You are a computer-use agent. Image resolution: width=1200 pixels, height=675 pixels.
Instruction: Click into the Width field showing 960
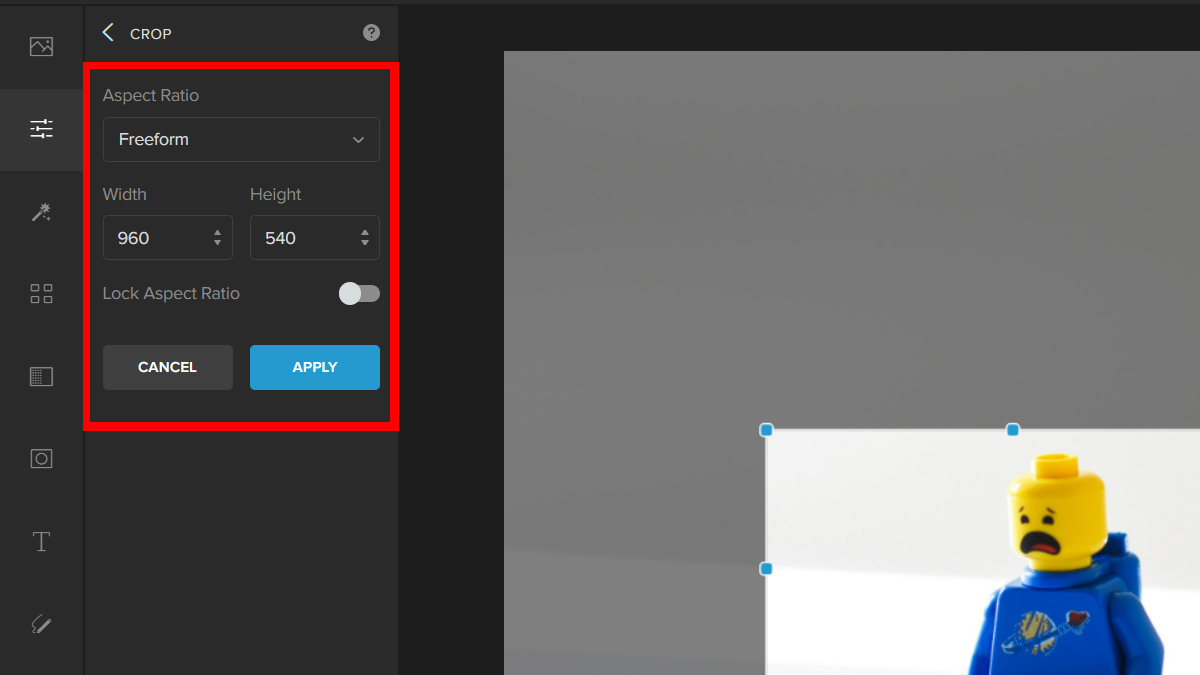point(168,238)
